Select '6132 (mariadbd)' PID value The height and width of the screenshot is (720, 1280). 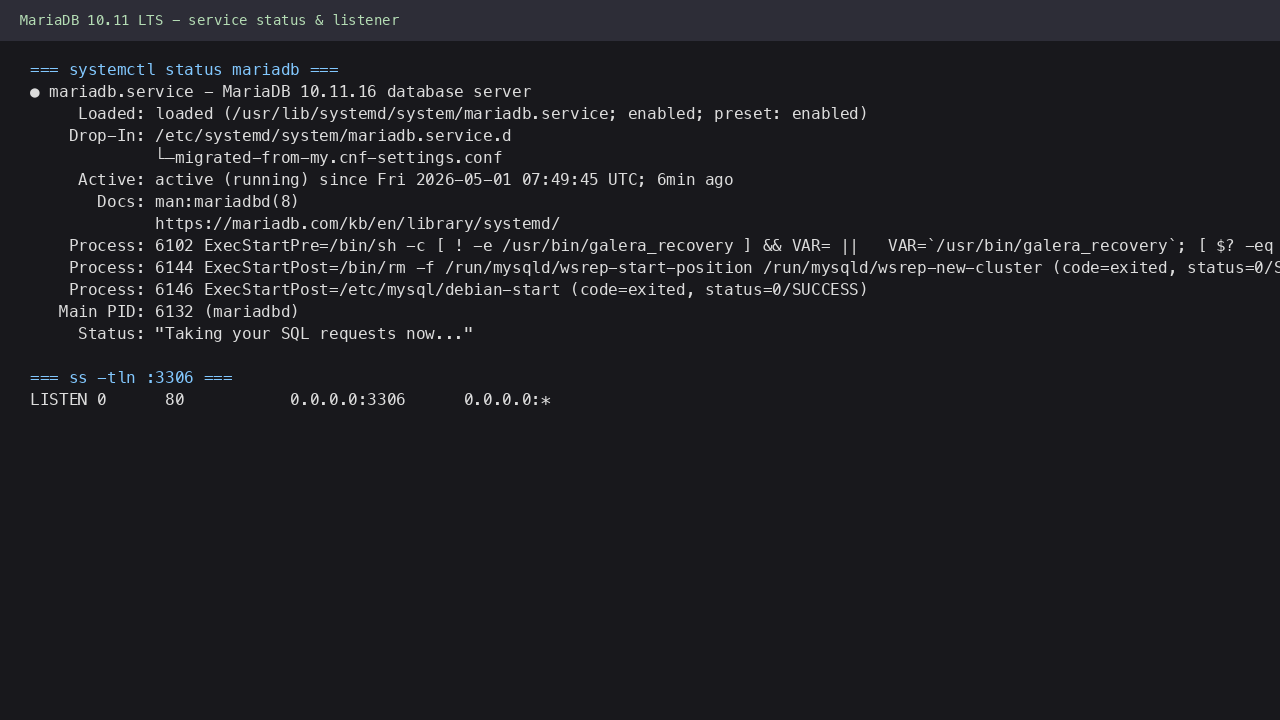[x=227, y=312]
